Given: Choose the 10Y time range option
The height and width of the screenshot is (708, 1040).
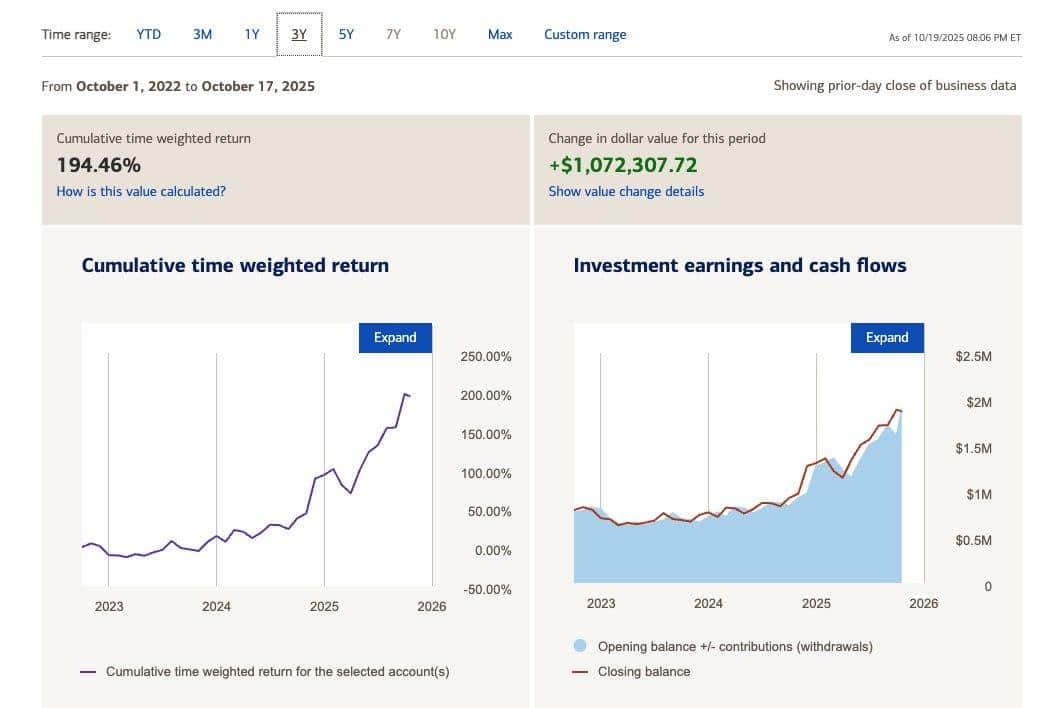Looking at the screenshot, I should point(444,34).
